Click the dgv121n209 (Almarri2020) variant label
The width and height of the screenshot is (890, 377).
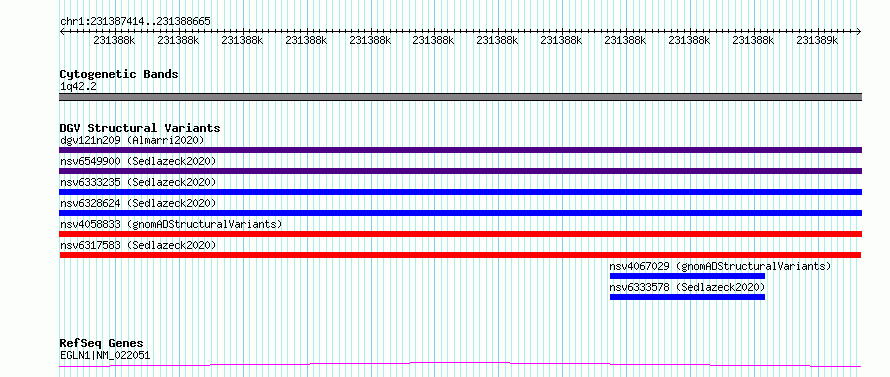click(132, 140)
